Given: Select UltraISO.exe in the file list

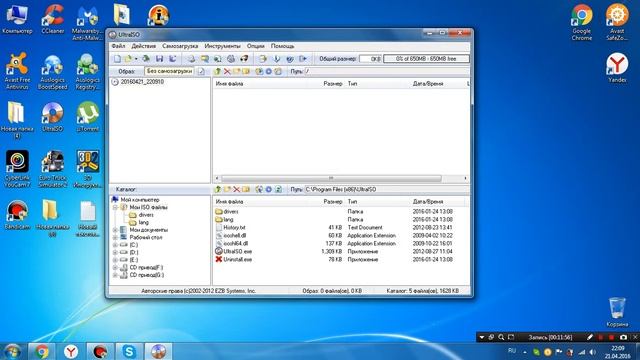Looking at the screenshot, I should click(x=238, y=251).
